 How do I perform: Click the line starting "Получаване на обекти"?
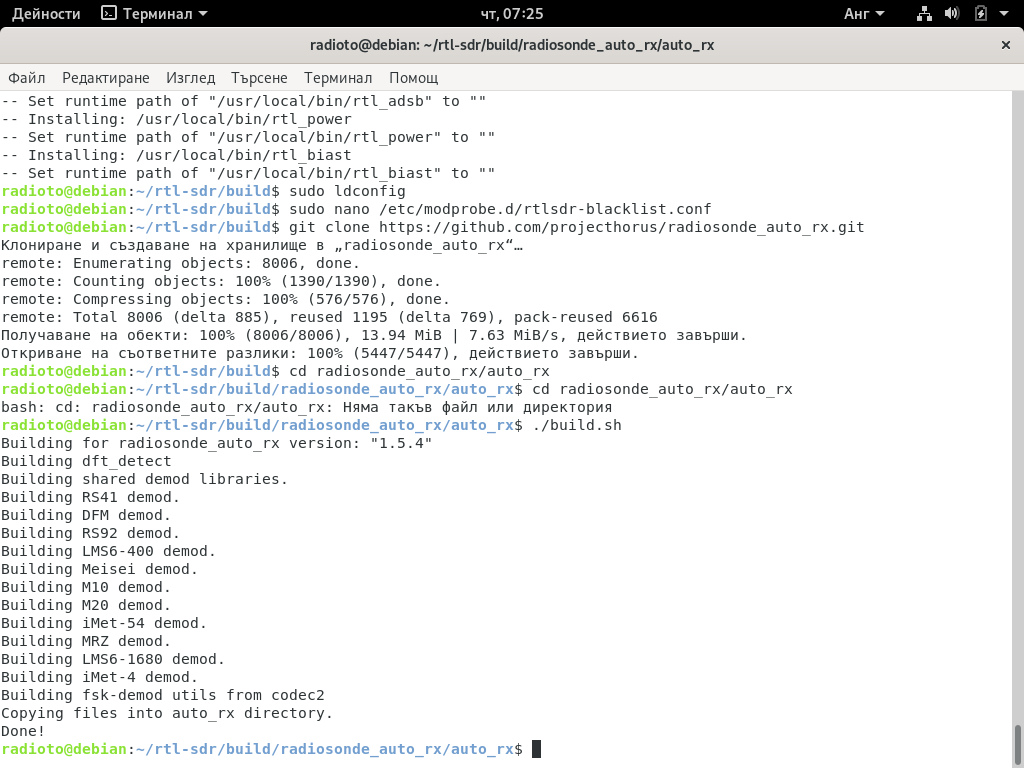[374, 335]
